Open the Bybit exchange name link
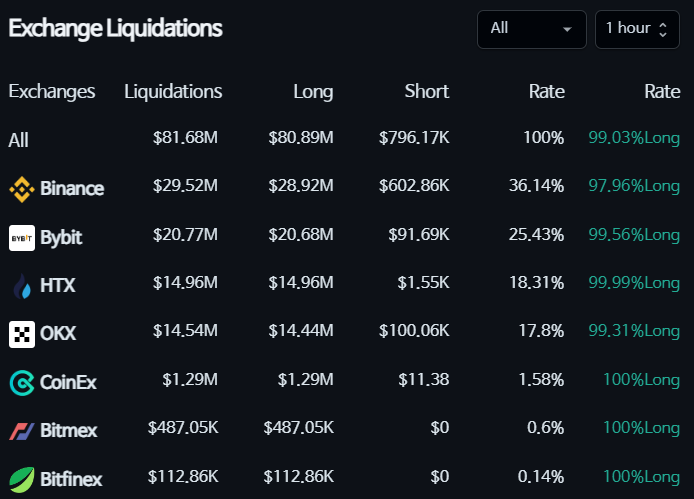Image resolution: width=694 pixels, height=499 pixels. tap(61, 238)
